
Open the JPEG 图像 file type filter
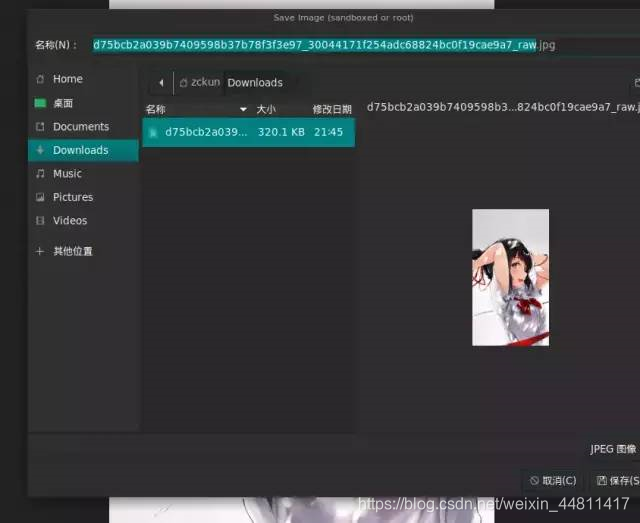[613, 449]
